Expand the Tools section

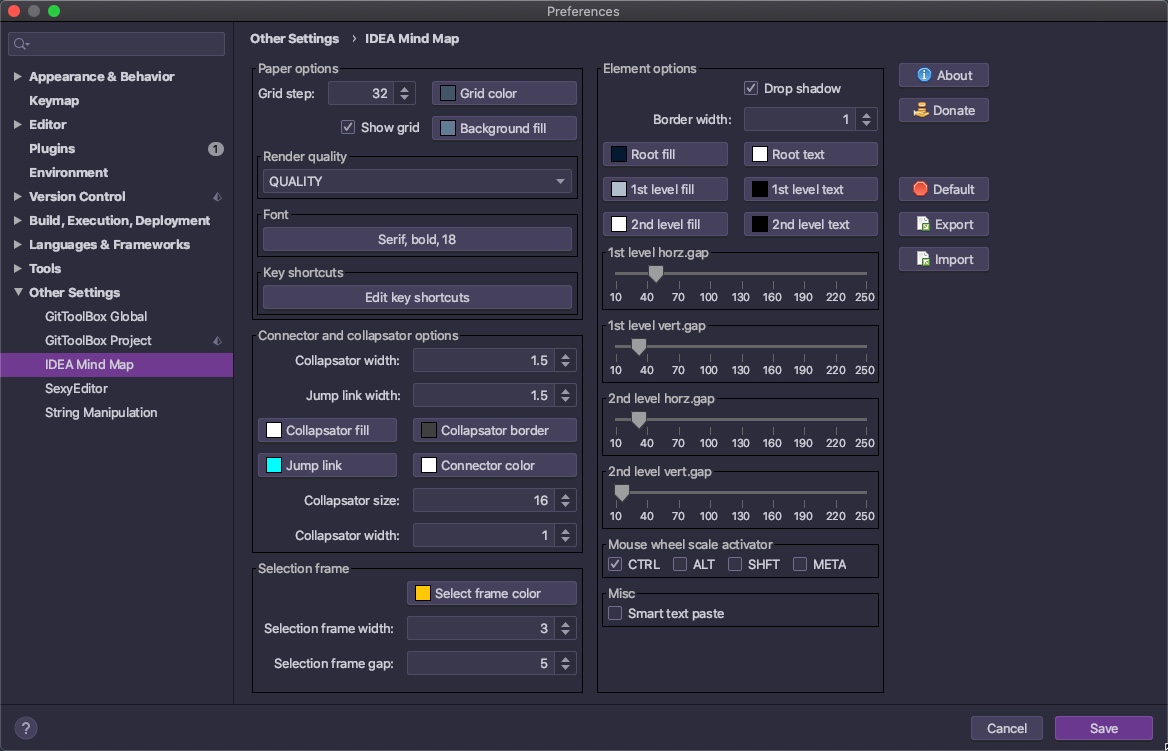pos(18,268)
